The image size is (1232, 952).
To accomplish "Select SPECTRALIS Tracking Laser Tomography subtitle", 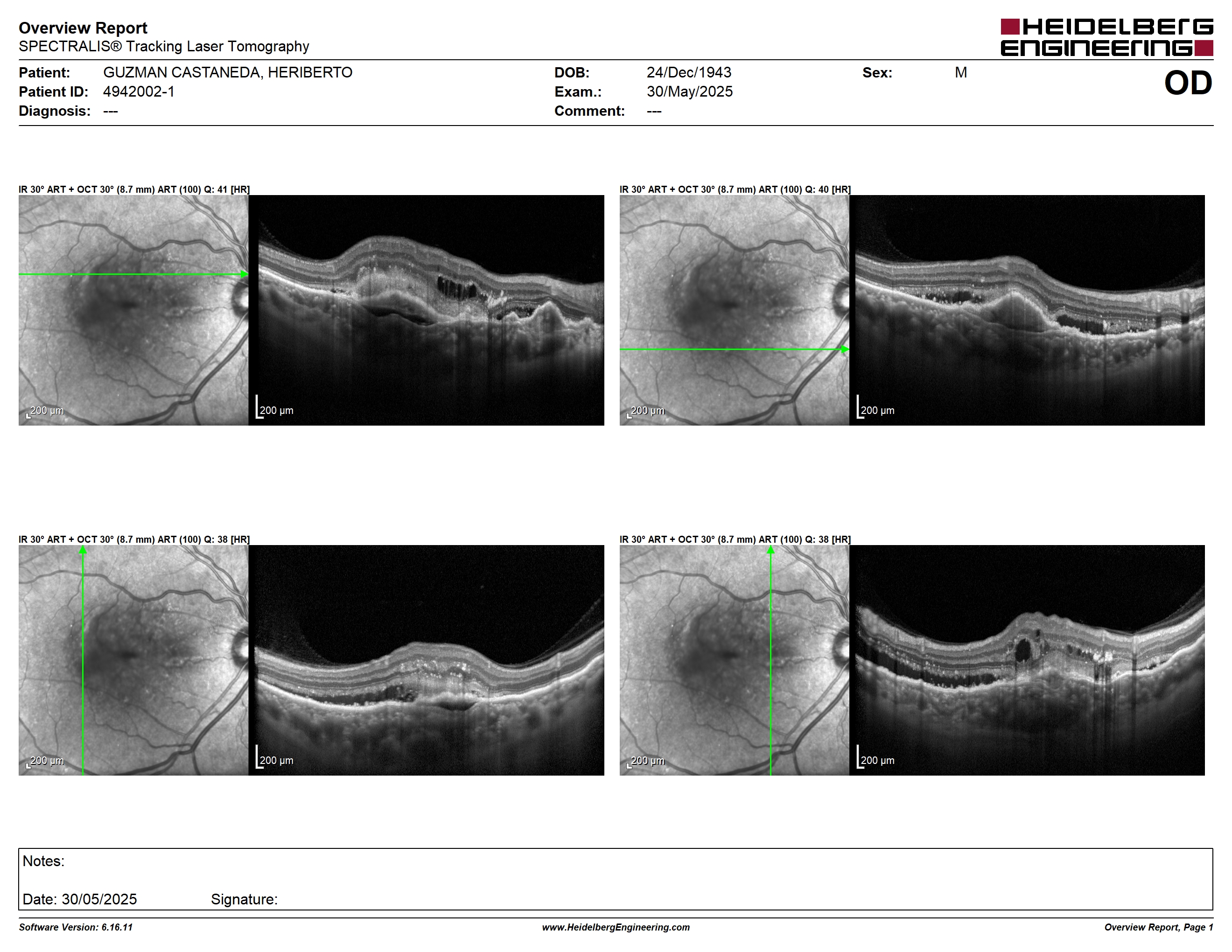I will click(x=164, y=46).
